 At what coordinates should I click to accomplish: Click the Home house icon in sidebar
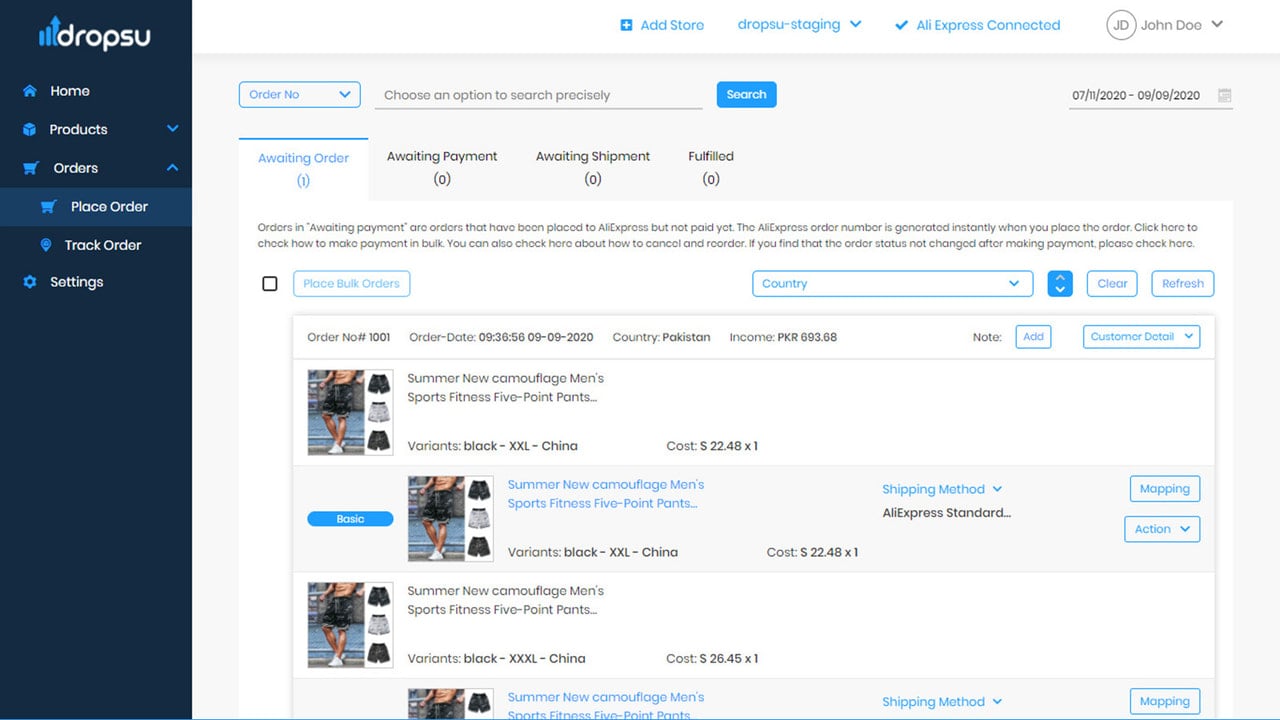[x=30, y=91]
